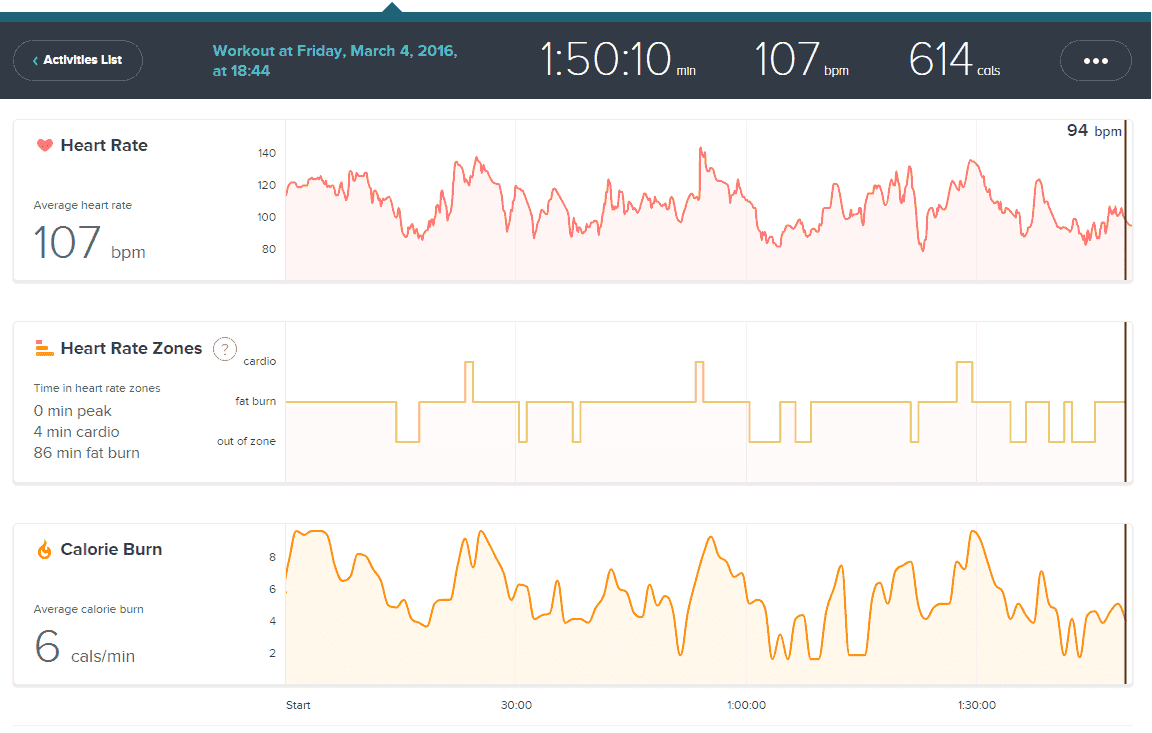Image resolution: width=1152 pixels, height=733 pixels.
Task: Click the flame icon beside Calorie Burn
Action: 44,550
